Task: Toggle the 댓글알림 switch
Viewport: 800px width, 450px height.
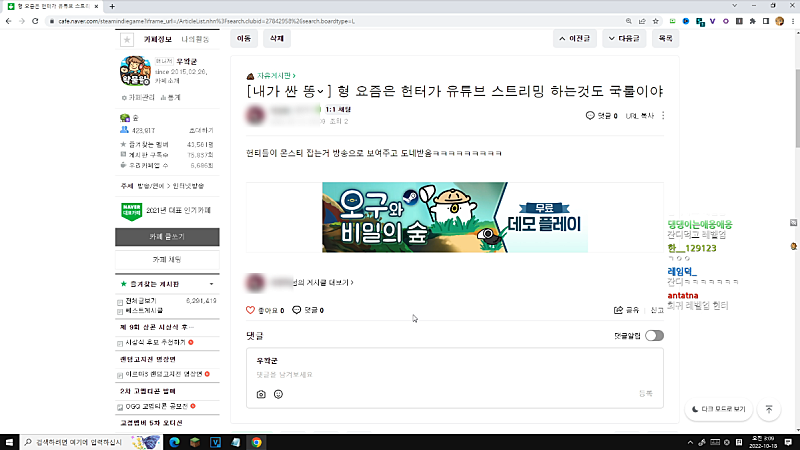Action: click(654, 336)
